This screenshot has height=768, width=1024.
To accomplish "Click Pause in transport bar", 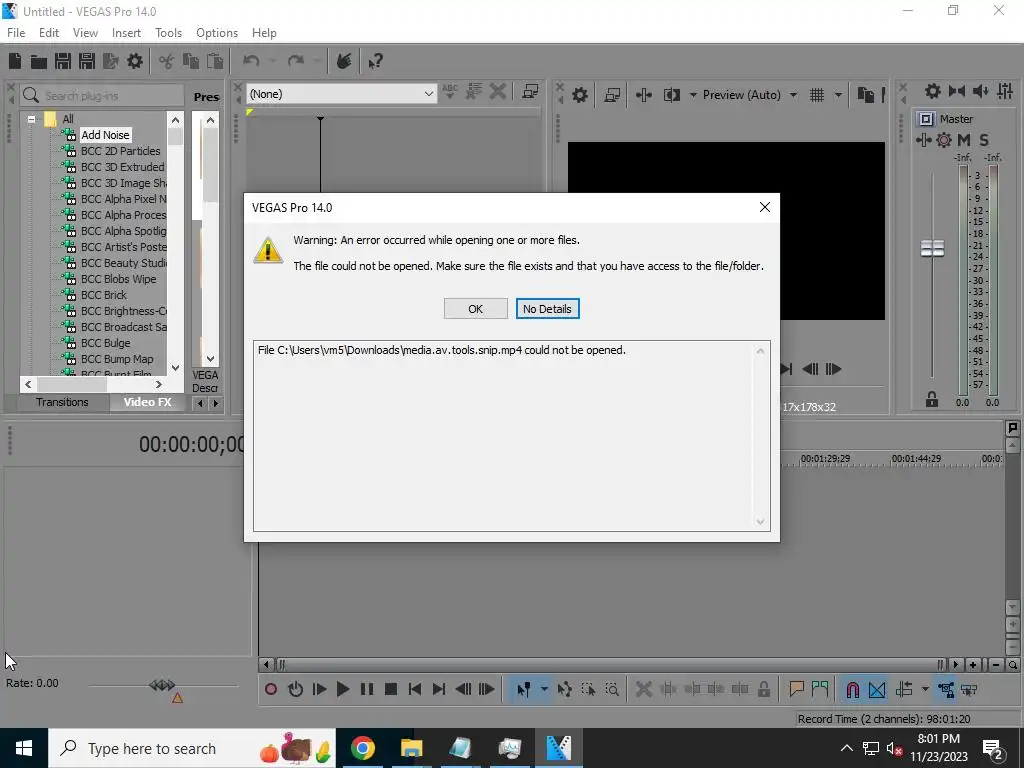I will (x=367, y=689).
